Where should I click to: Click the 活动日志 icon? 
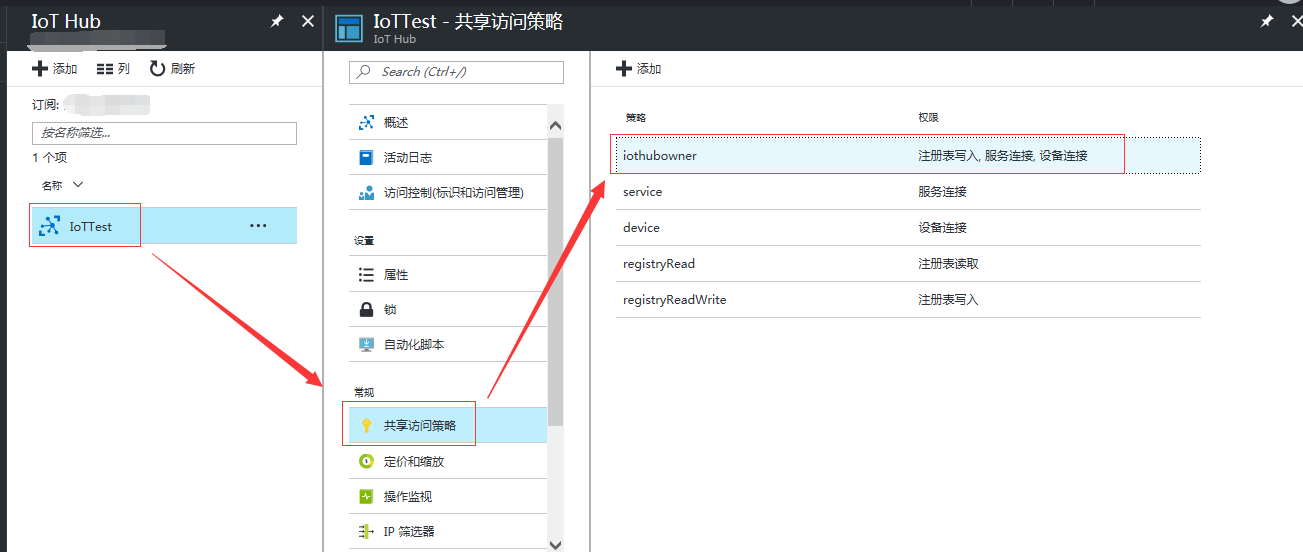pyautogui.click(x=366, y=157)
